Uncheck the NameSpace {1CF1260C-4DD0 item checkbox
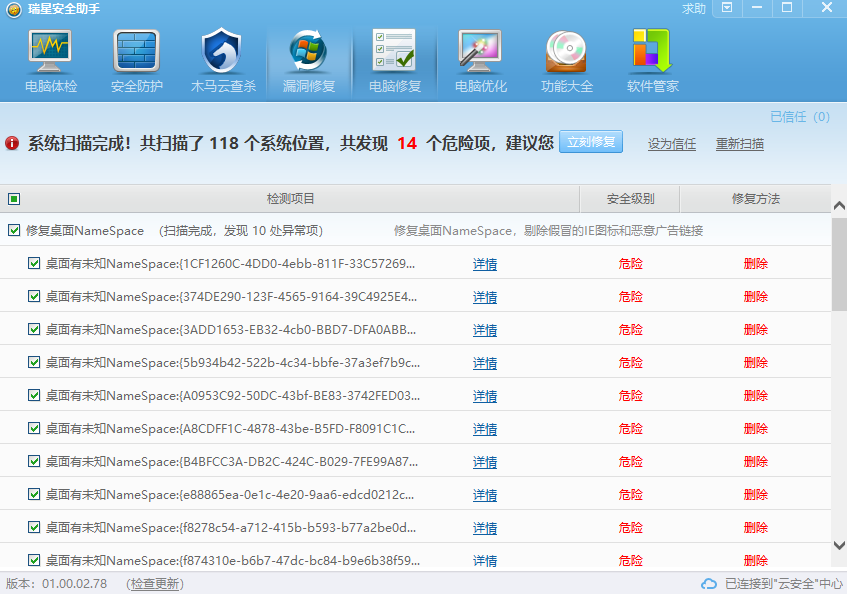Image resolution: width=847 pixels, height=594 pixels. pos(34,264)
